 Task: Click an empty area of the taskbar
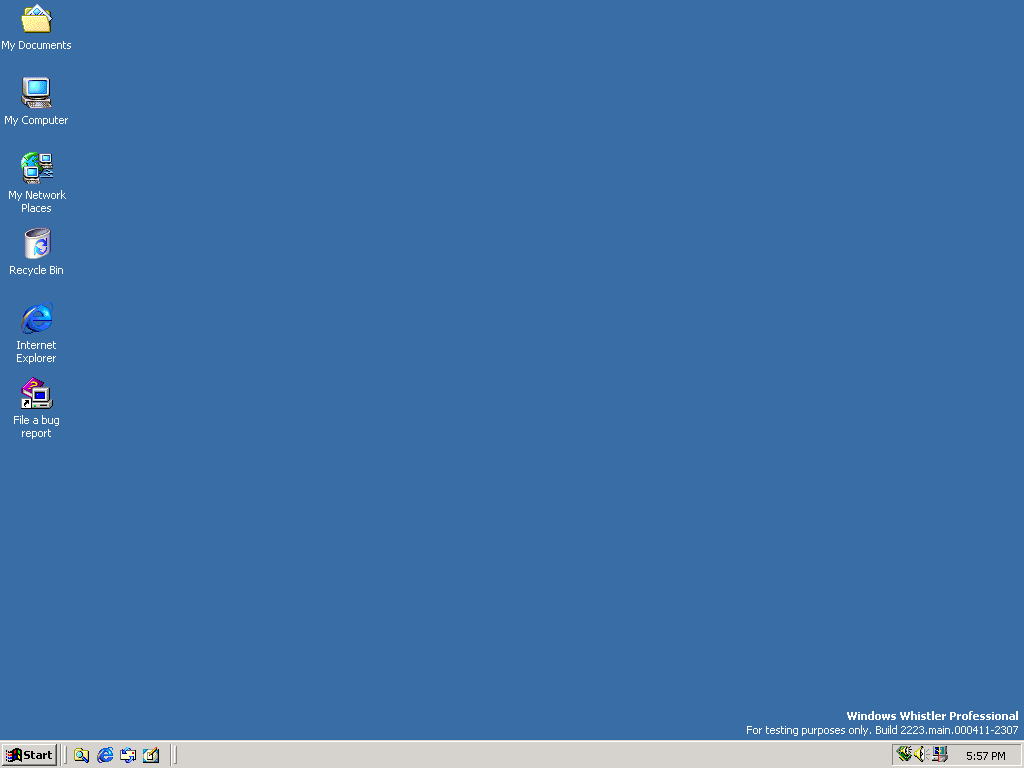click(500, 755)
